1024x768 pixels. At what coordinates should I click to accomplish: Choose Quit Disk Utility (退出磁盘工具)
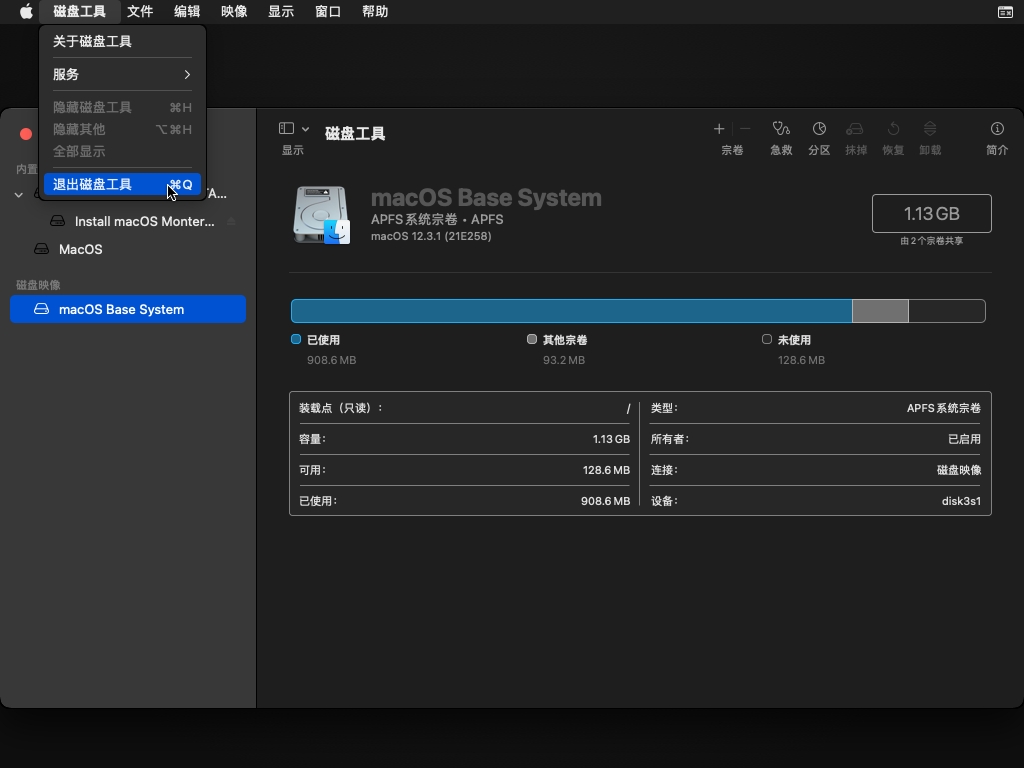(122, 185)
